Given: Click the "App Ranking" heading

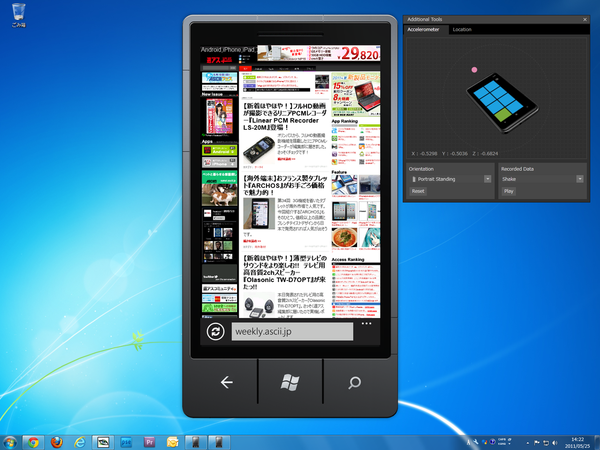Looking at the screenshot, I should coord(344,121).
